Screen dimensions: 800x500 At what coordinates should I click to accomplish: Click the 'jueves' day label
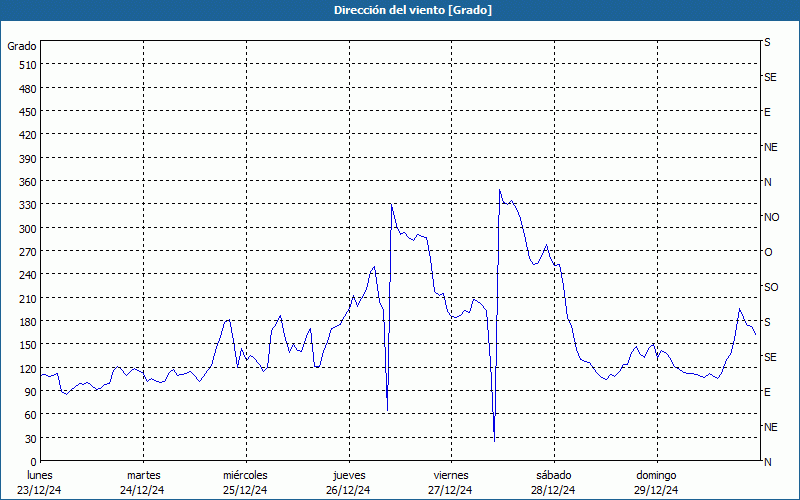click(x=349, y=475)
